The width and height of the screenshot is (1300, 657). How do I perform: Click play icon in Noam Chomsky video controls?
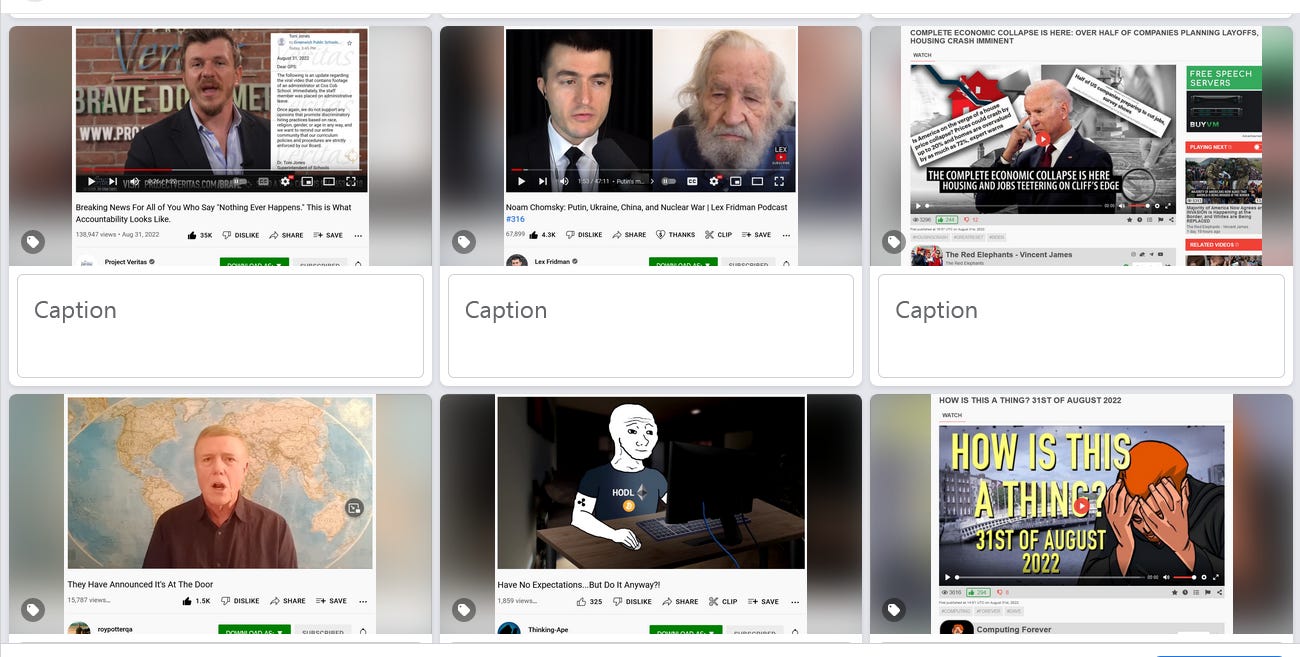[x=521, y=181]
